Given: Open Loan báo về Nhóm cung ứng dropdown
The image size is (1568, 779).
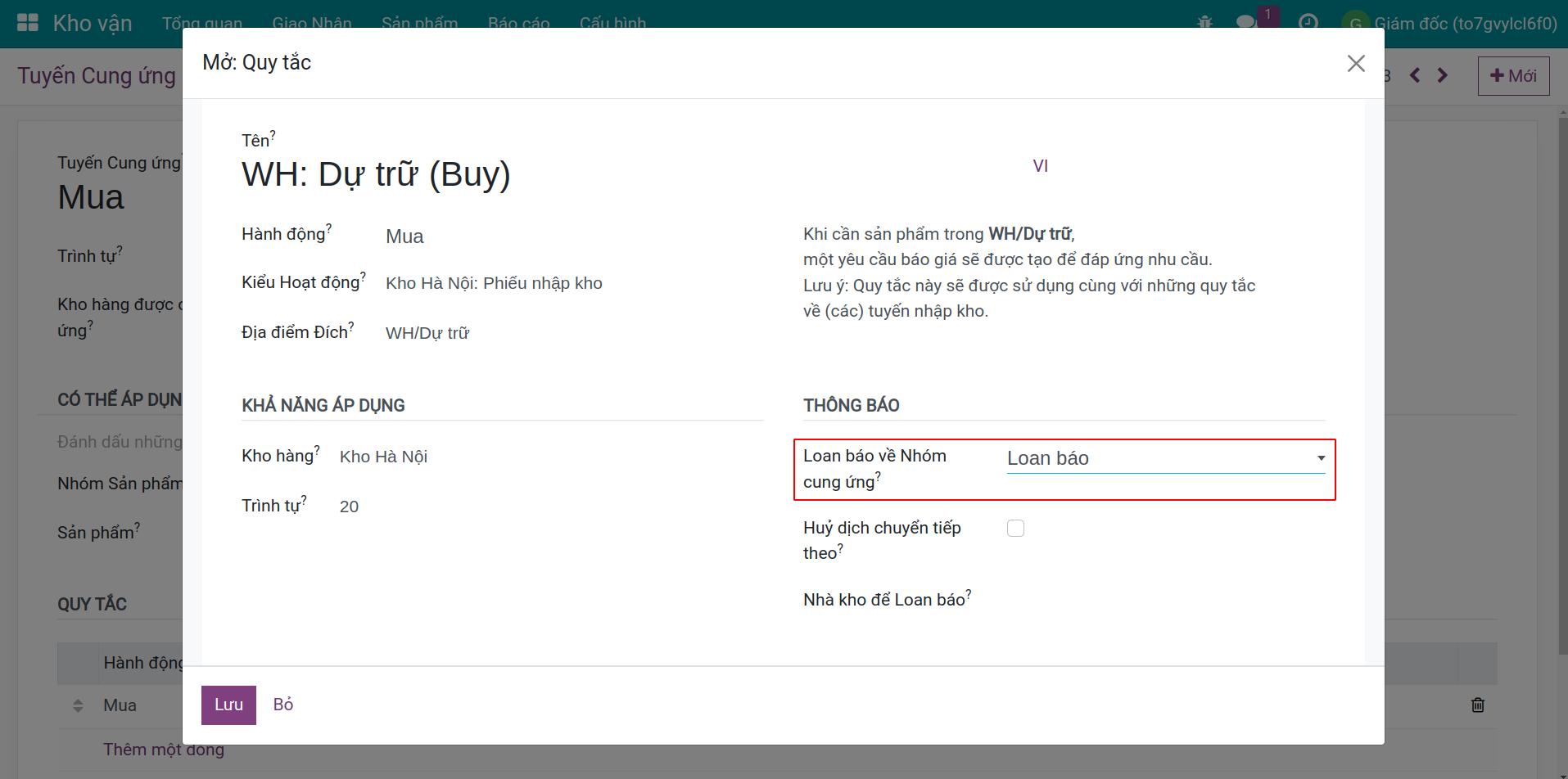Looking at the screenshot, I should 1166,458.
